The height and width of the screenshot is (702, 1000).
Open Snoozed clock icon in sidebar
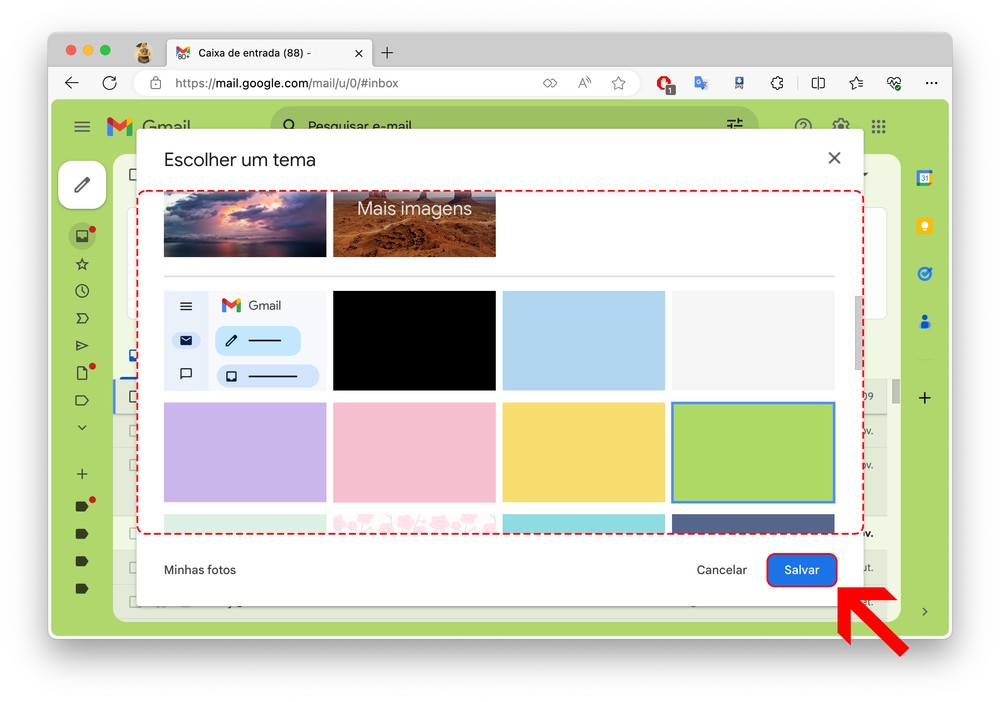[82, 291]
